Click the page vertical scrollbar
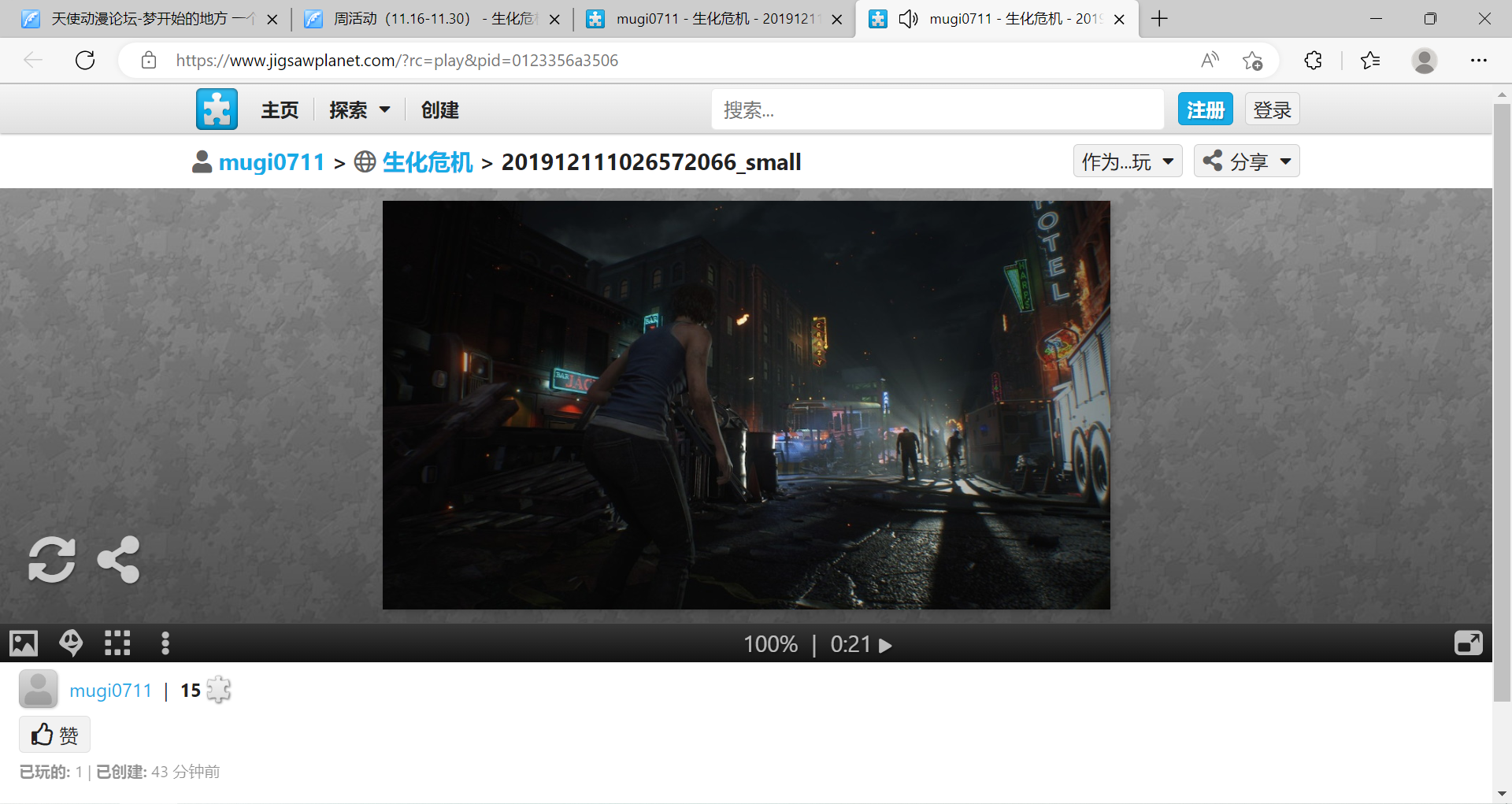The height and width of the screenshot is (804, 1512). coord(1502,402)
